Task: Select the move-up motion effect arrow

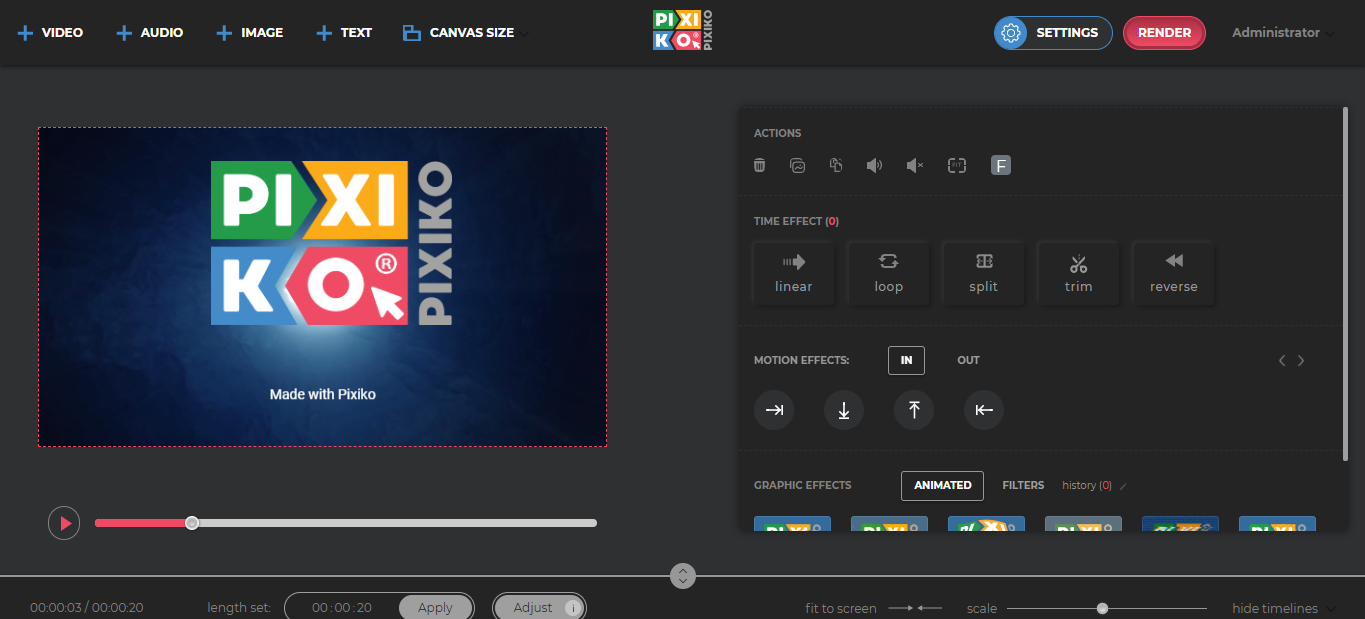Action: click(x=914, y=410)
